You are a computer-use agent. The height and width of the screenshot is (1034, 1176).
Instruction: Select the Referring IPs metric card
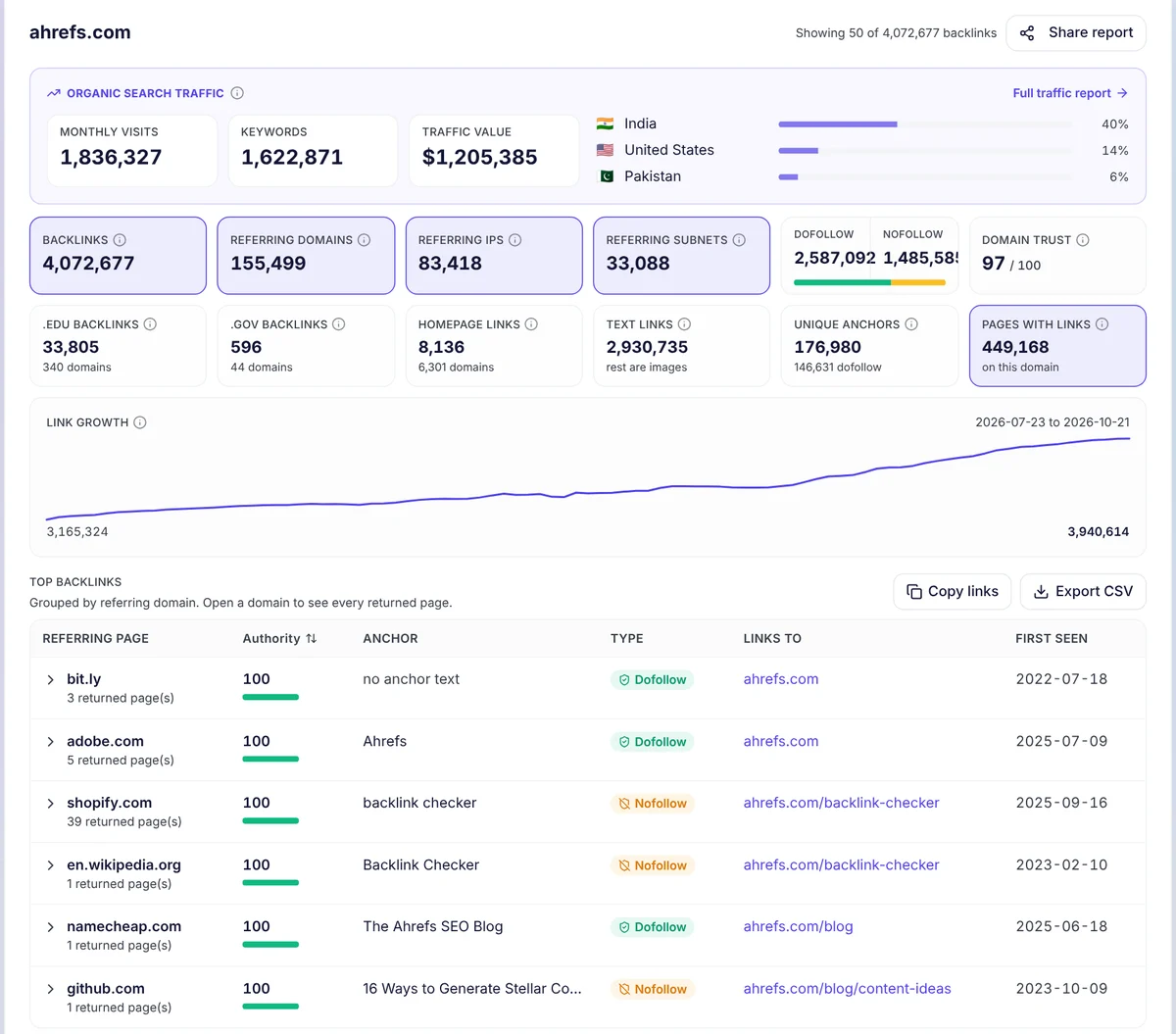(x=494, y=256)
